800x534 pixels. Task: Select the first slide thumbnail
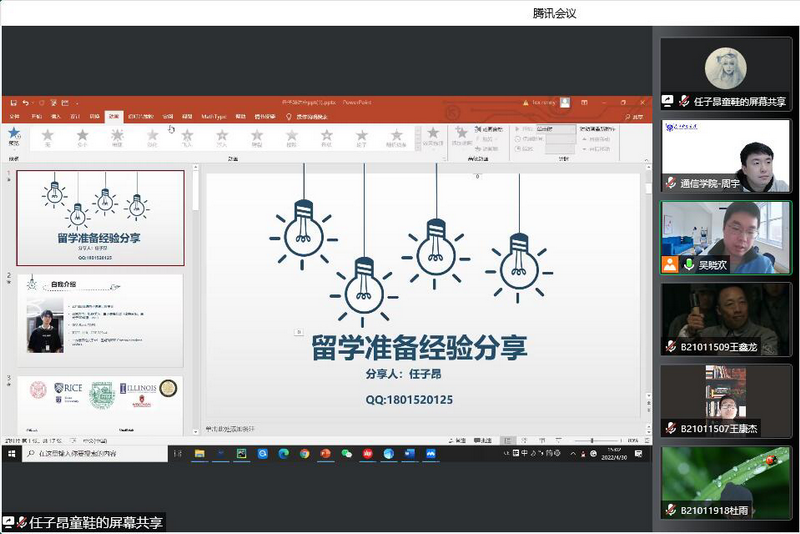(x=100, y=217)
